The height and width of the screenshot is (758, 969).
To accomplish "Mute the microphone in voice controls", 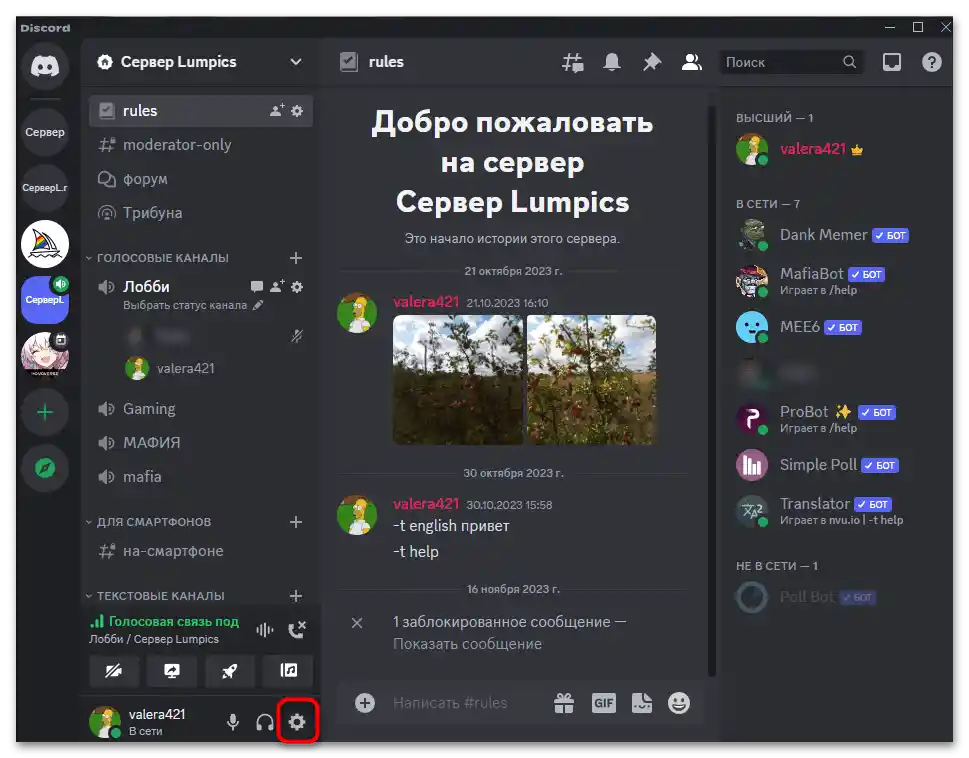I will click(232, 721).
